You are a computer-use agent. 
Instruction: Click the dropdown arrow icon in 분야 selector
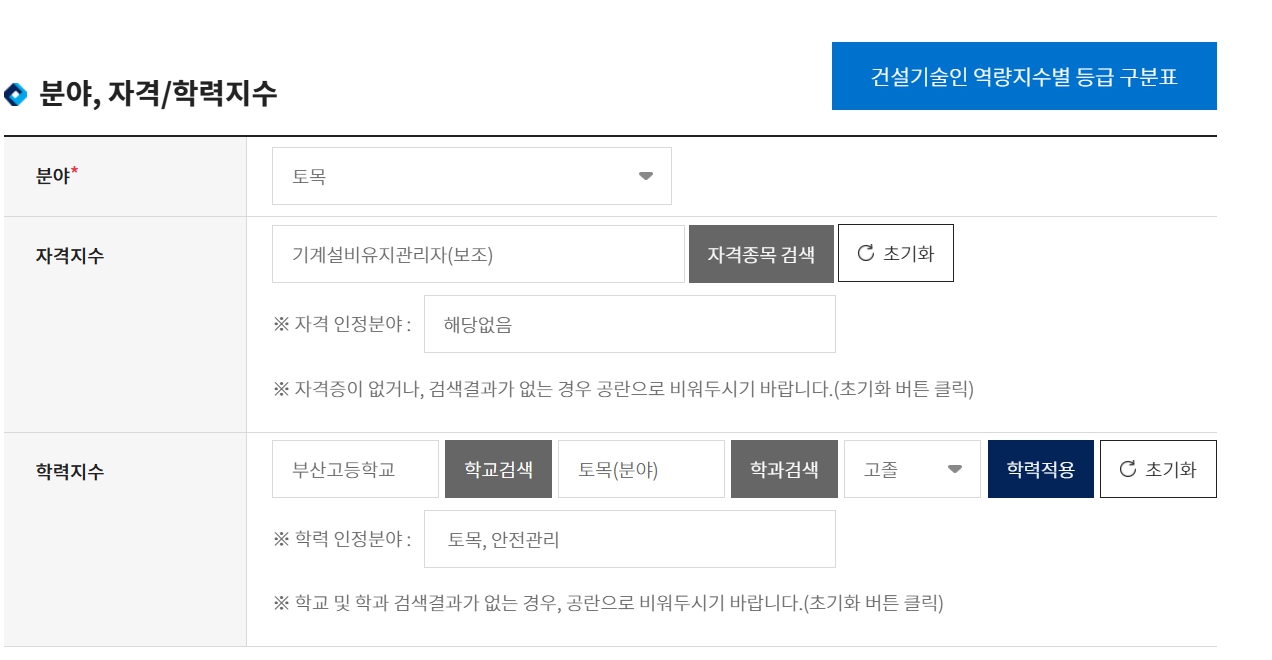644,175
